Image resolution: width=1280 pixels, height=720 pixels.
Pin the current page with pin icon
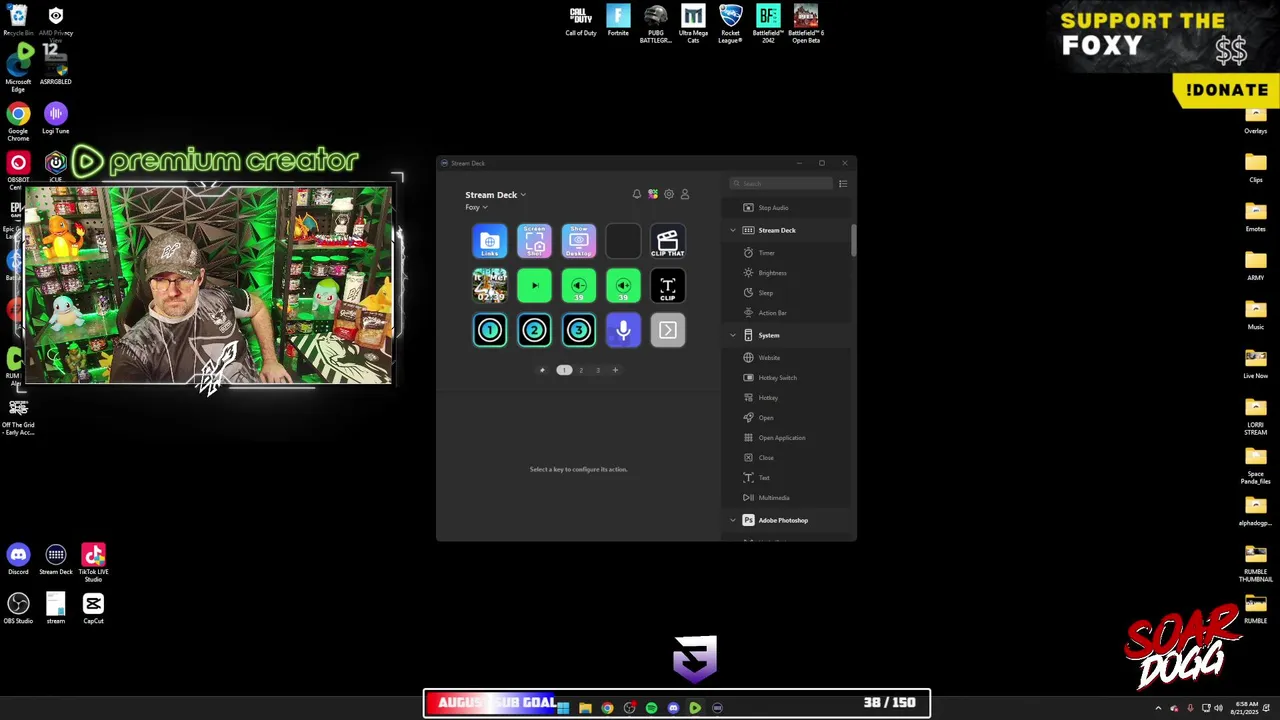tap(542, 370)
